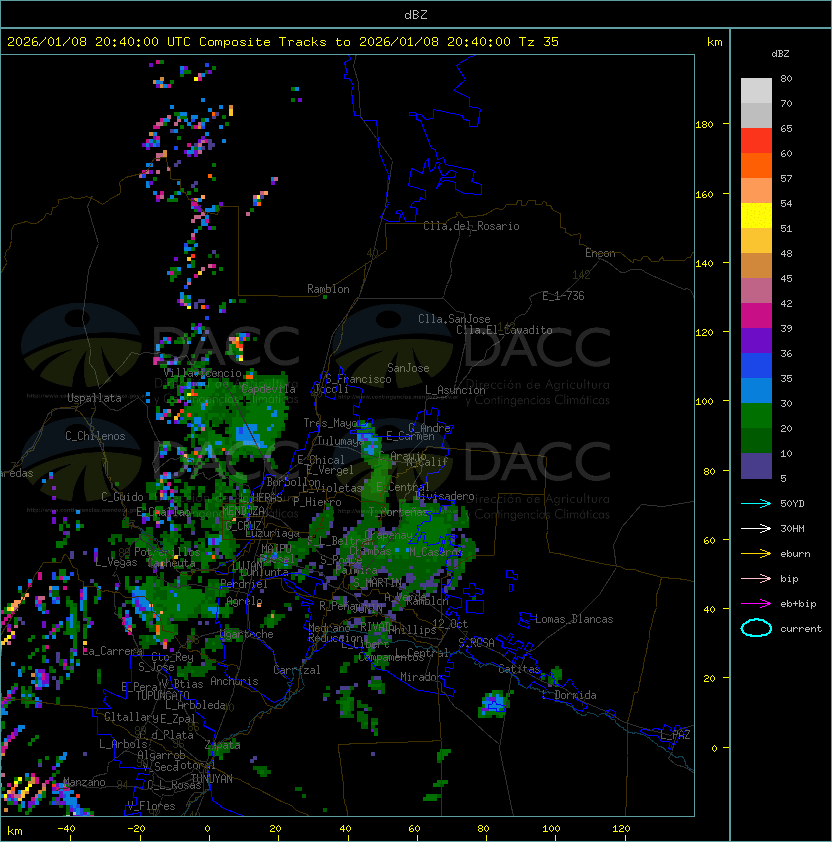
Task: Click the Ramblon label in the north
Action: point(328,289)
